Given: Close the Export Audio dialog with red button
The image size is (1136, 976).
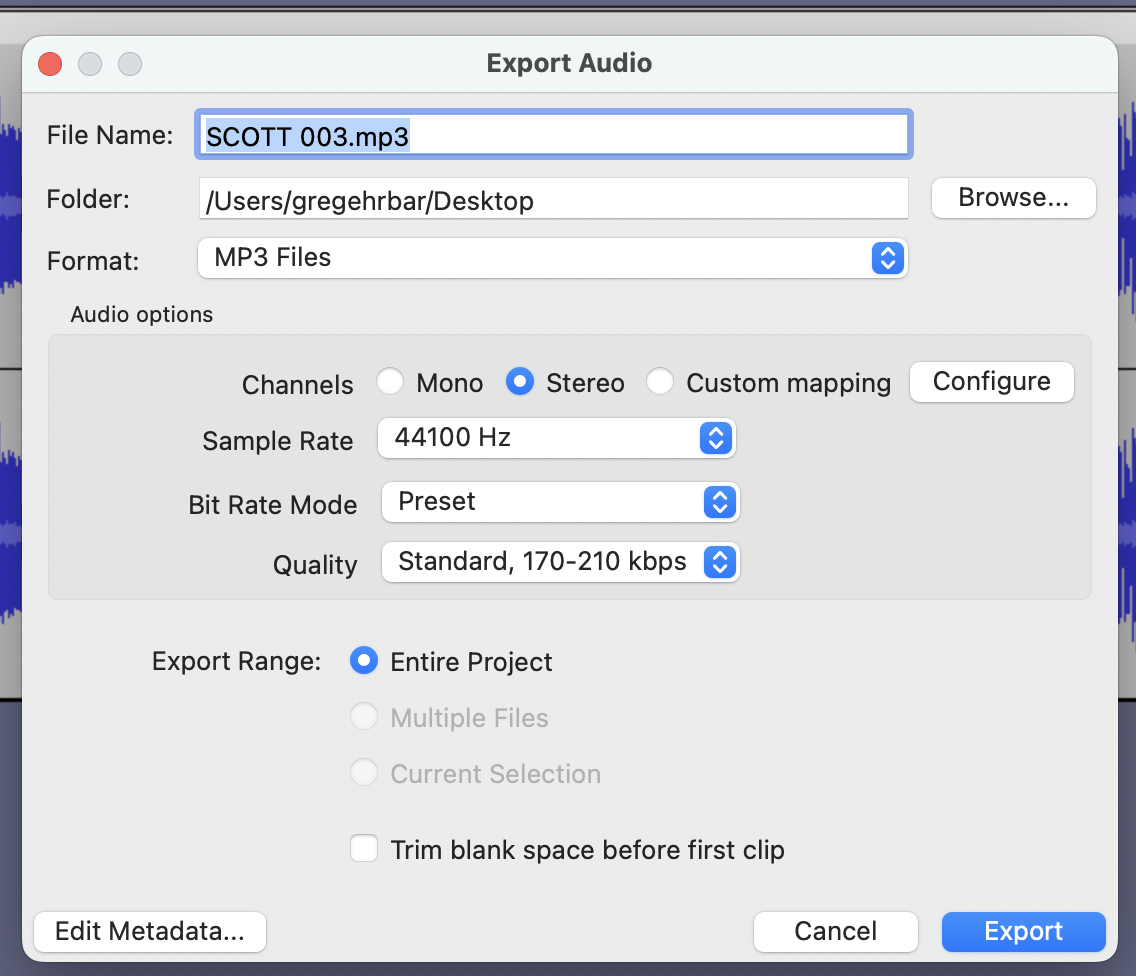Looking at the screenshot, I should (50, 64).
